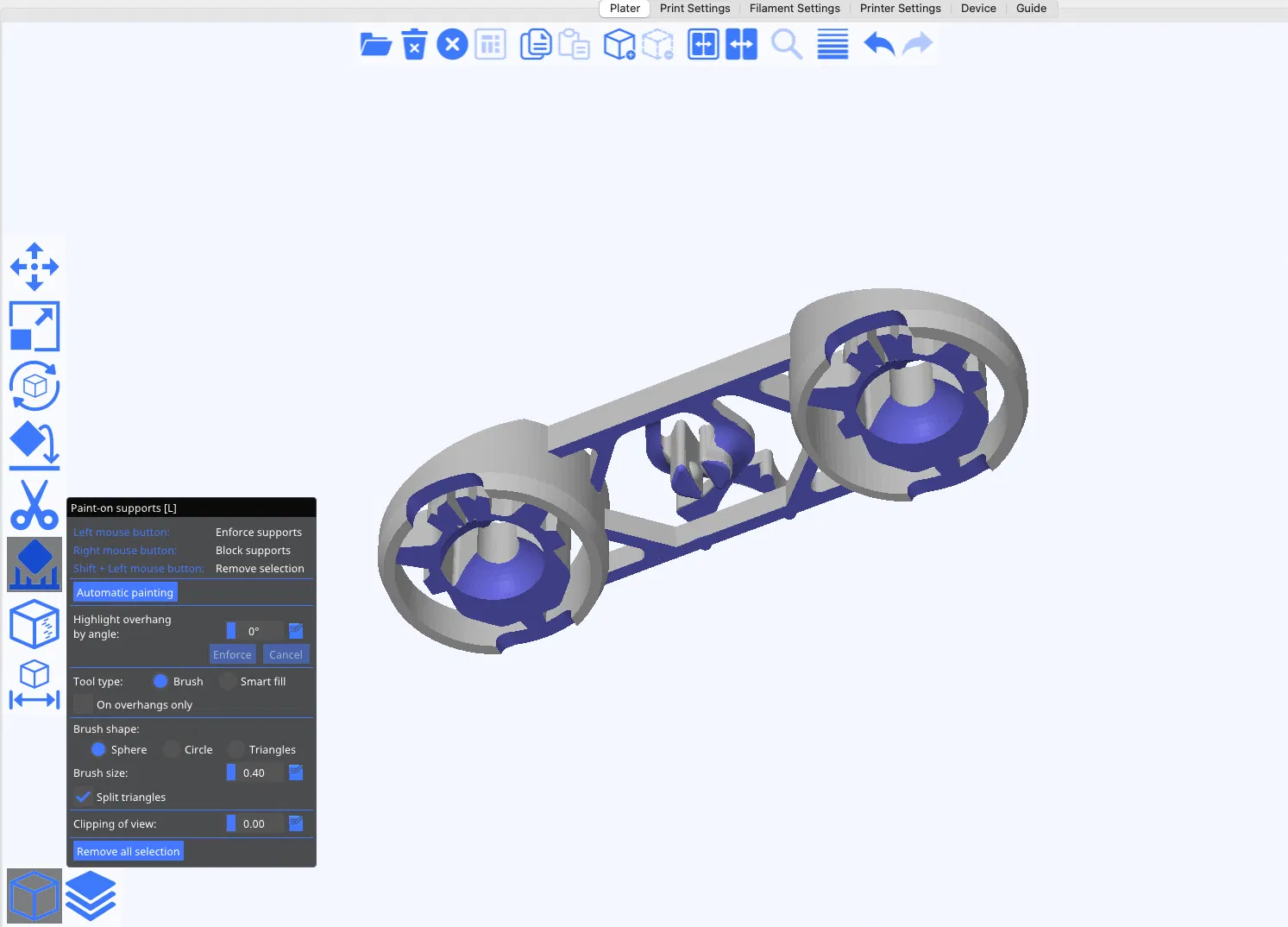Click the Paste clipboard icon
This screenshot has height=927, width=1288.
574,44
